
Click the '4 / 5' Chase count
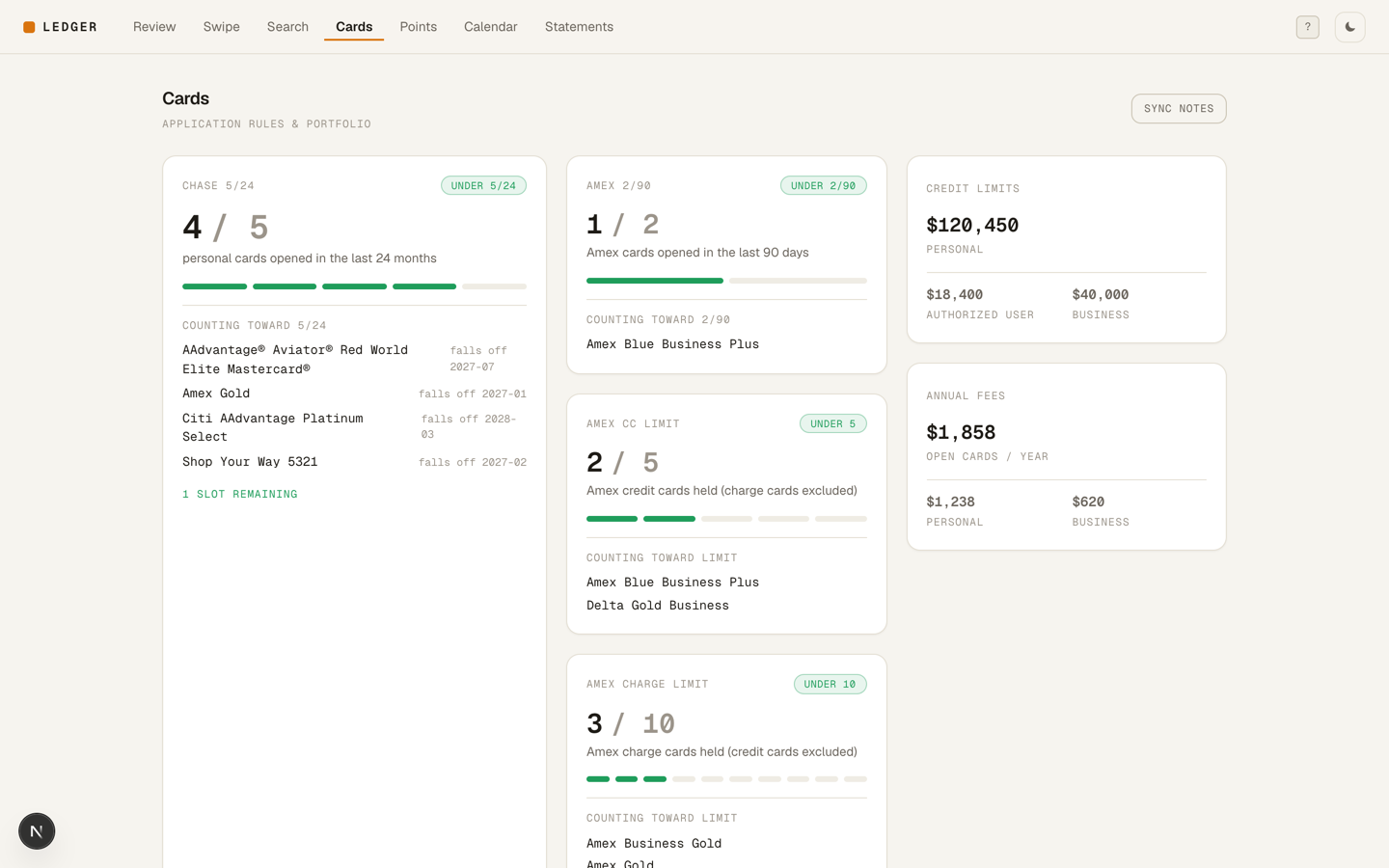[226, 228]
